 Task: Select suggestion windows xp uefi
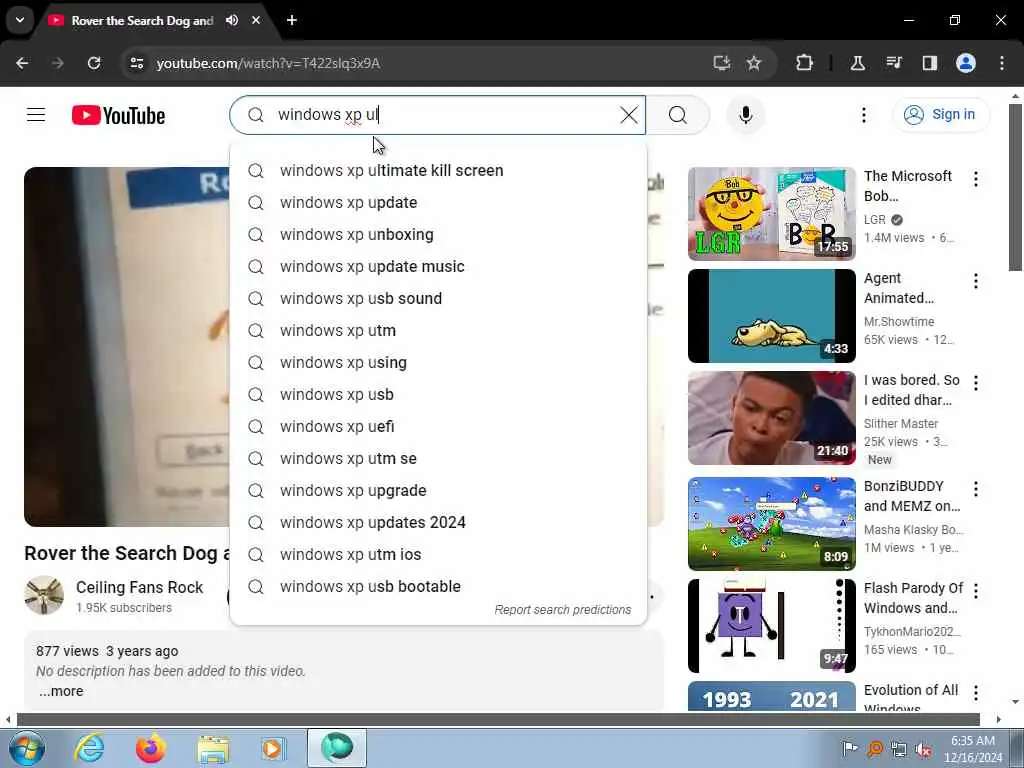tap(438, 426)
